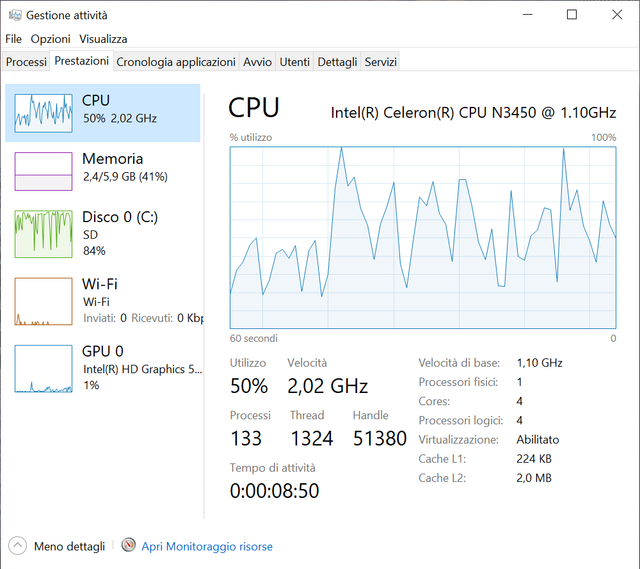Switch to the Dettagli tab

337,62
